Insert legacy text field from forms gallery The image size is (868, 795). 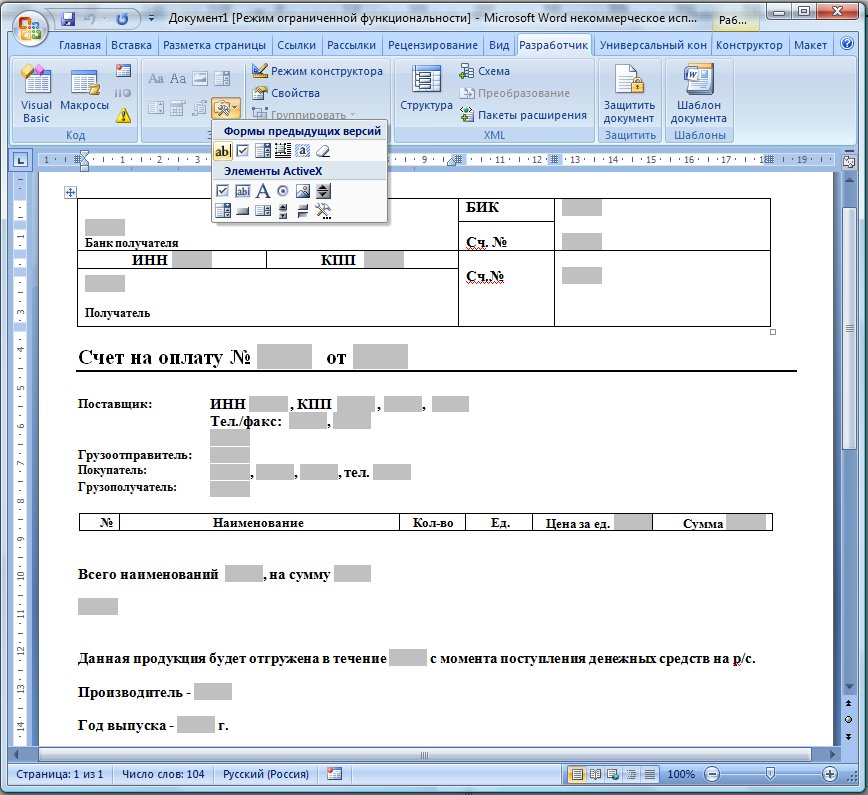pyautogui.click(x=223, y=151)
